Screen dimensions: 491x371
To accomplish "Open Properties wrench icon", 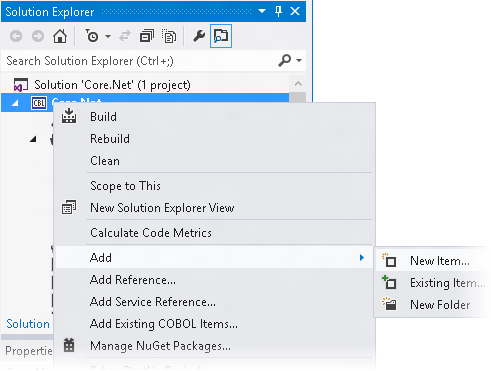I will 199,36.
